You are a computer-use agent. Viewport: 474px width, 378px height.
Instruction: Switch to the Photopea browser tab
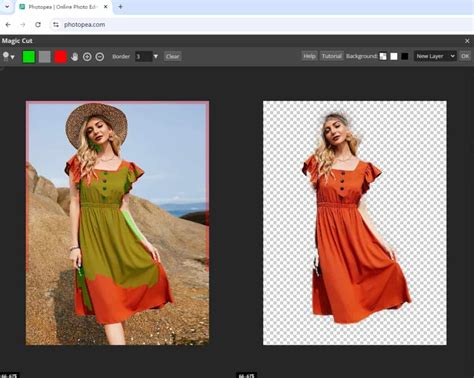[63, 7]
